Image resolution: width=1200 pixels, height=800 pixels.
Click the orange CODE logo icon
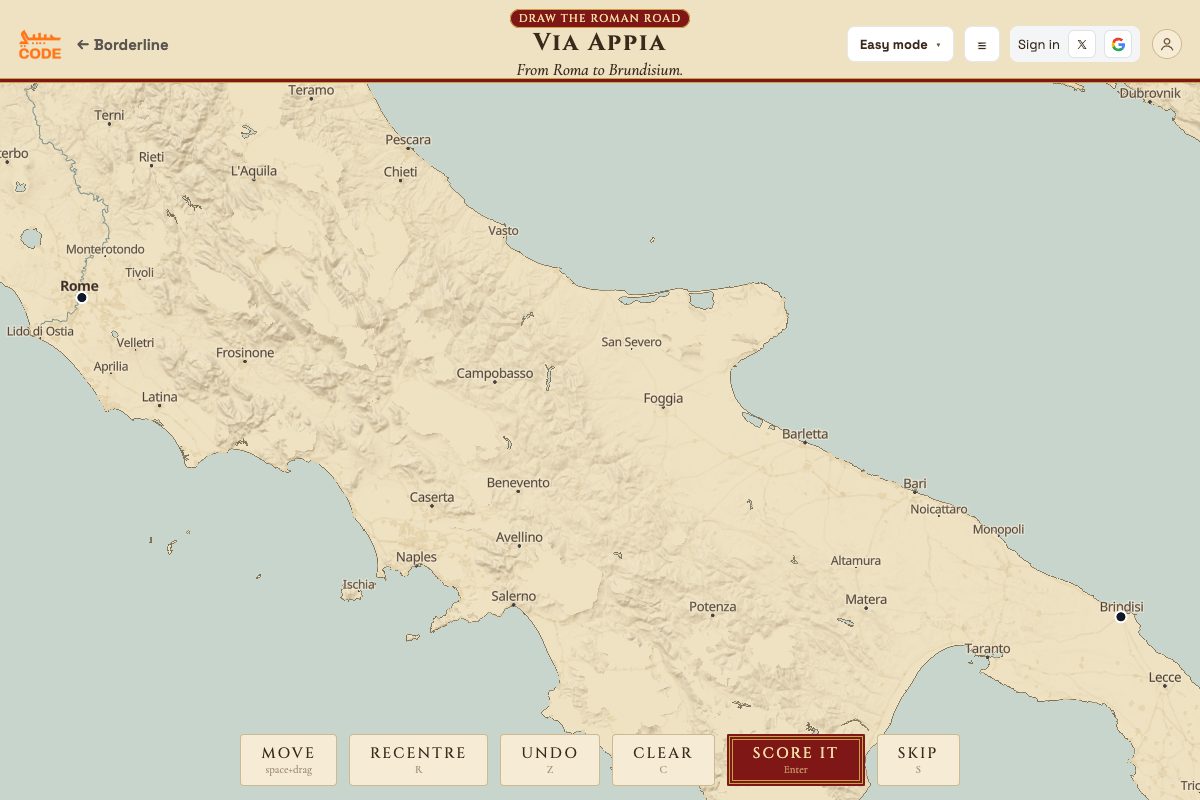[40, 44]
